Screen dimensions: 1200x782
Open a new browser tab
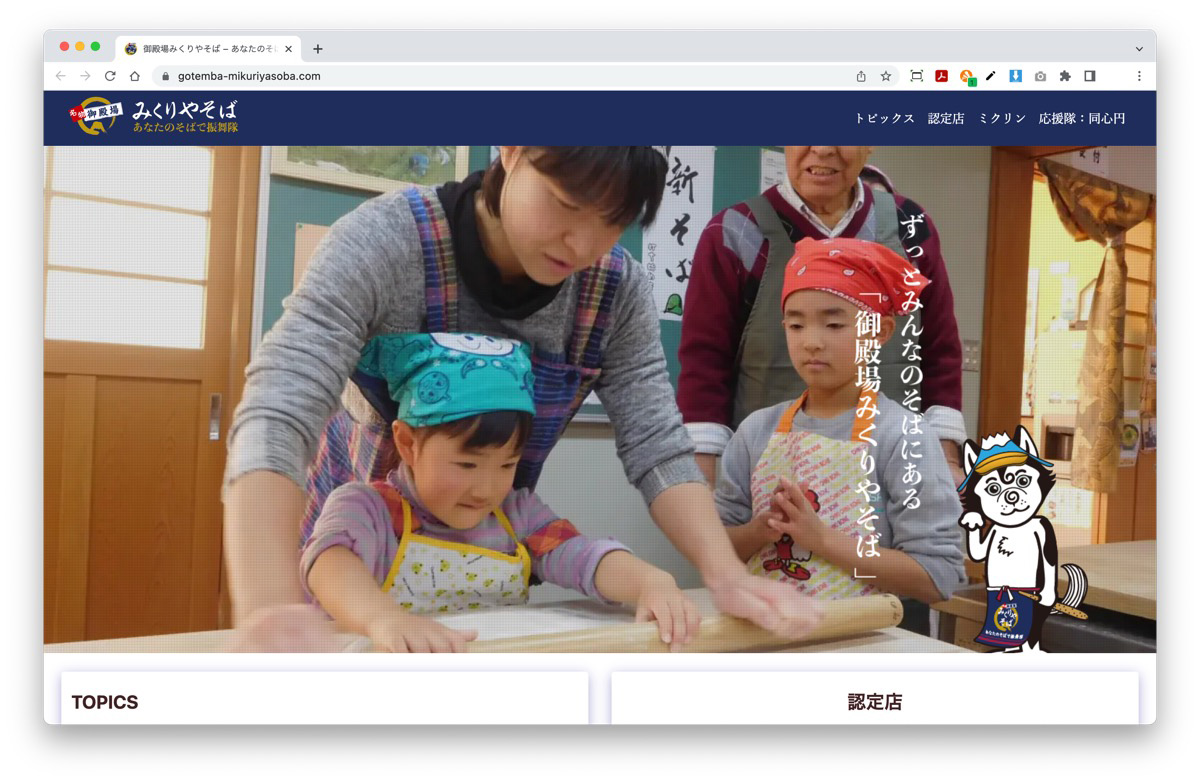point(318,48)
